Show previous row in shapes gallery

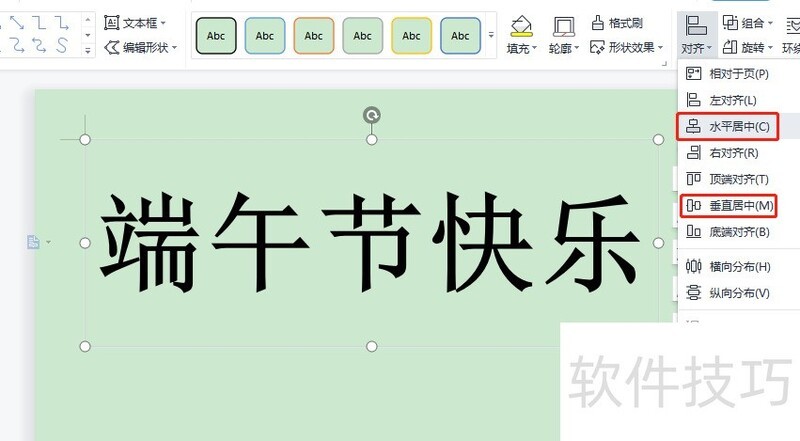pyautogui.click(x=88, y=20)
